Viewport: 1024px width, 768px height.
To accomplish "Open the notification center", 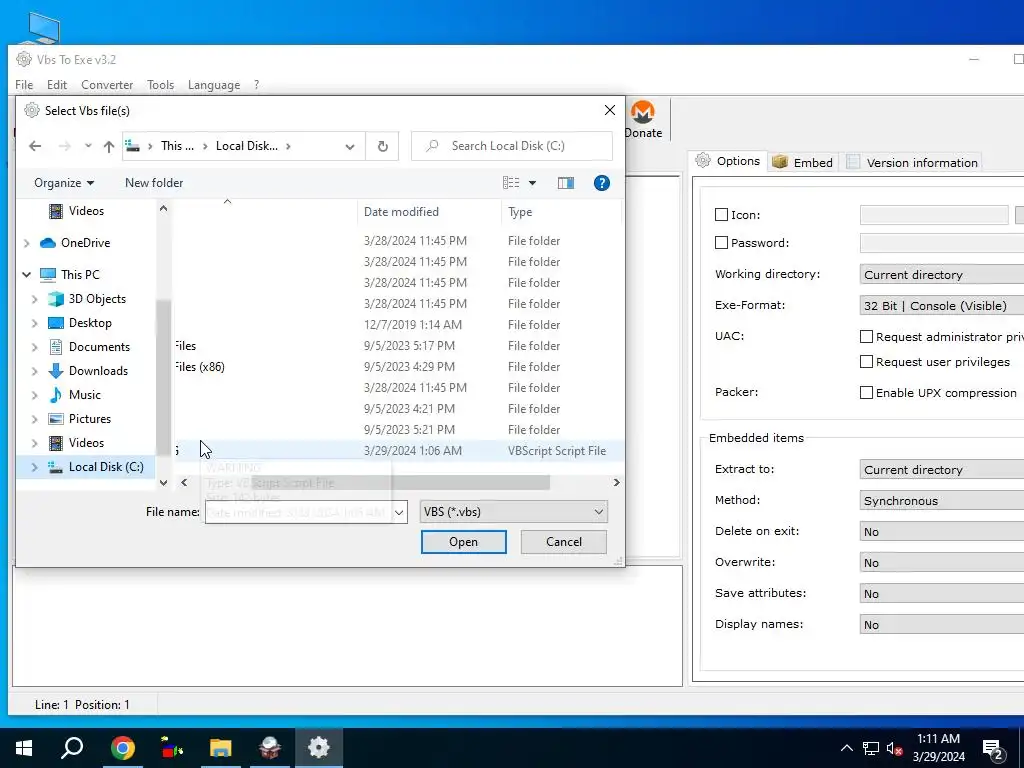I will [993, 749].
